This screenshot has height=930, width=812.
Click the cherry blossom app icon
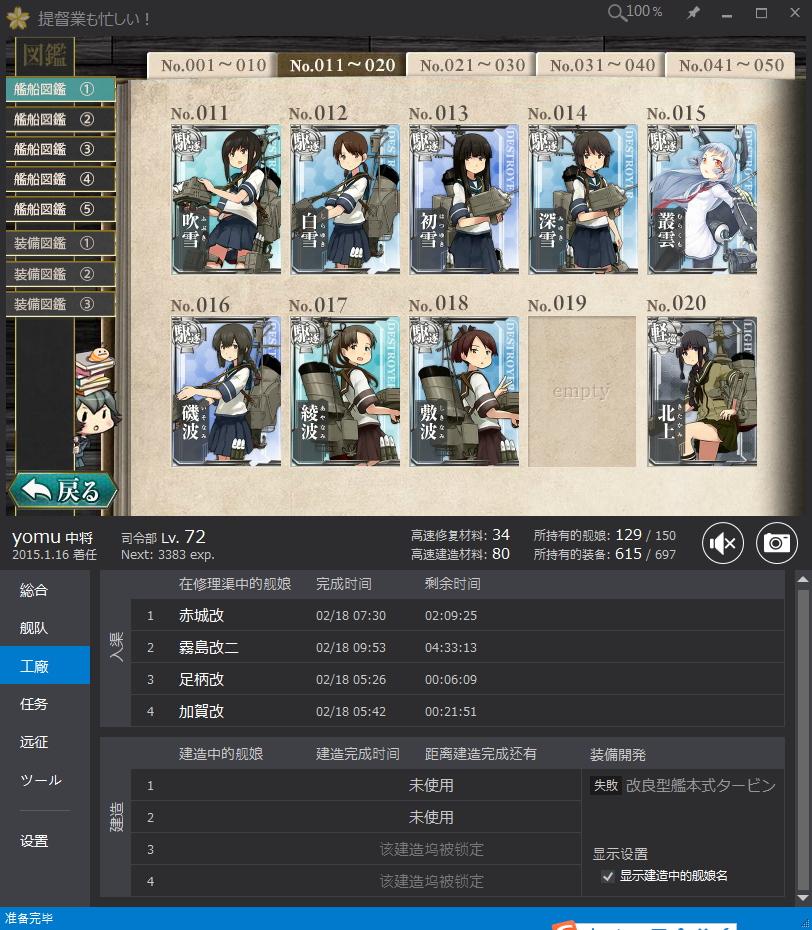pos(18,18)
